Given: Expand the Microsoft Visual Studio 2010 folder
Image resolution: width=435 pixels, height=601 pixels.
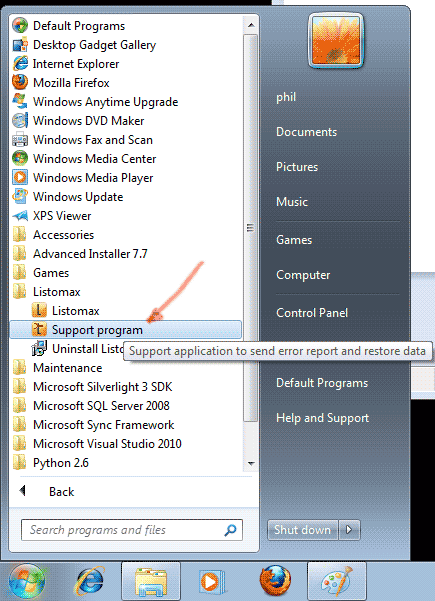Looking at the screenshot, I should pyautogui.click(x=126, y=443).
